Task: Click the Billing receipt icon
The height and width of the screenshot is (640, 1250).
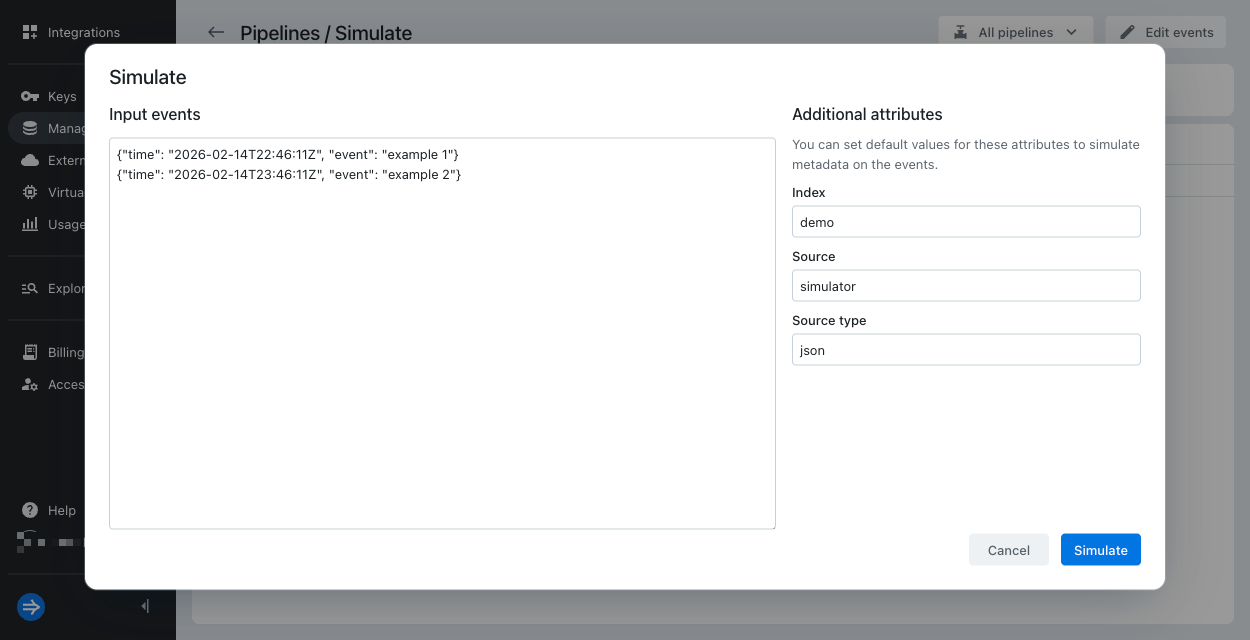Action: [30, 352]
